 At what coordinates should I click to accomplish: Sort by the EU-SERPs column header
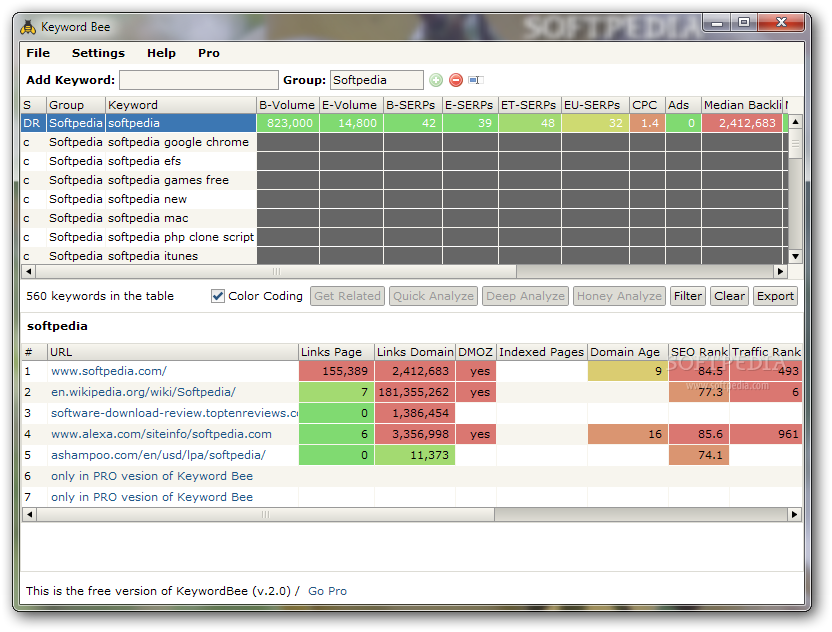595,105
